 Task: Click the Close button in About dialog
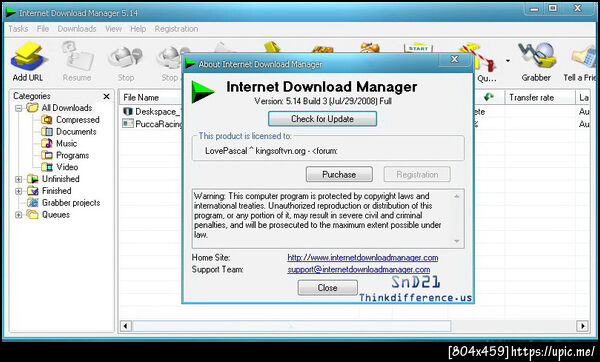pyautogui.click(x=328, y=288)
